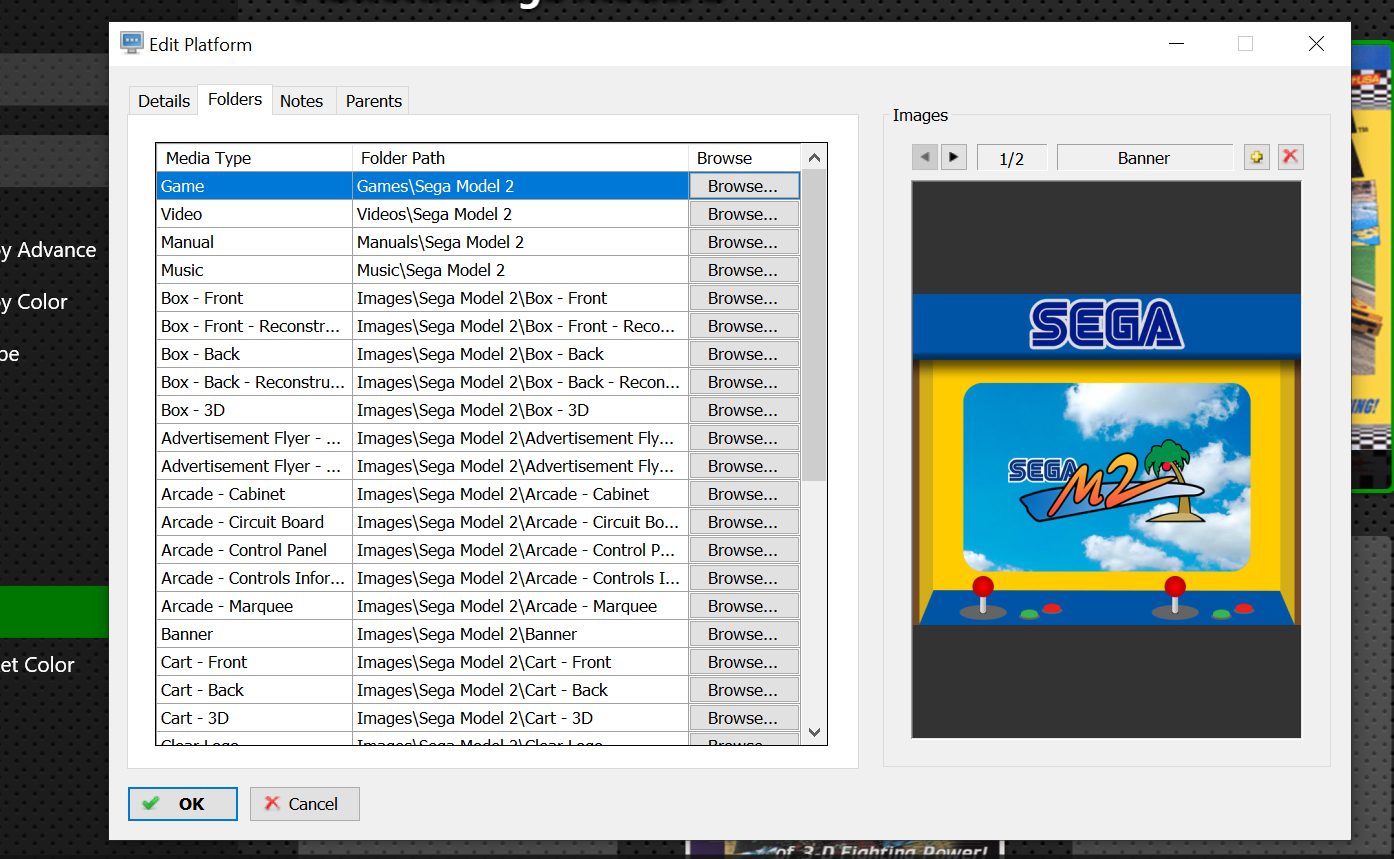Delete current image with red X icon

1291,157
